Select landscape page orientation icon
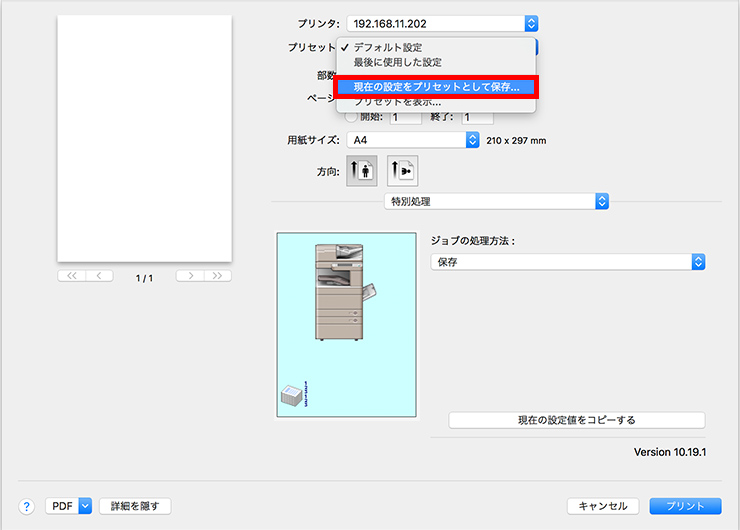Image resolution: width=740 pixels, height=530 pixels. point(402,171)
